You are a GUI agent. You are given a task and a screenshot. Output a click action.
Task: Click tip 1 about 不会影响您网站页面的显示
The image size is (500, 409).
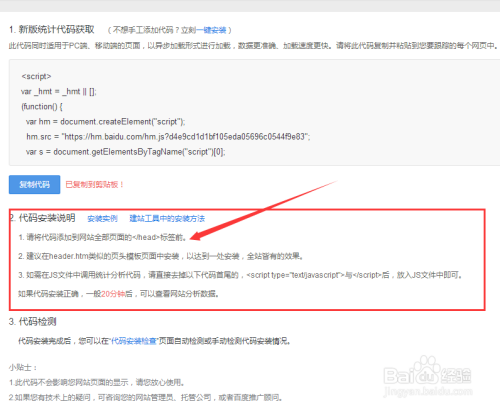point(97,382)
